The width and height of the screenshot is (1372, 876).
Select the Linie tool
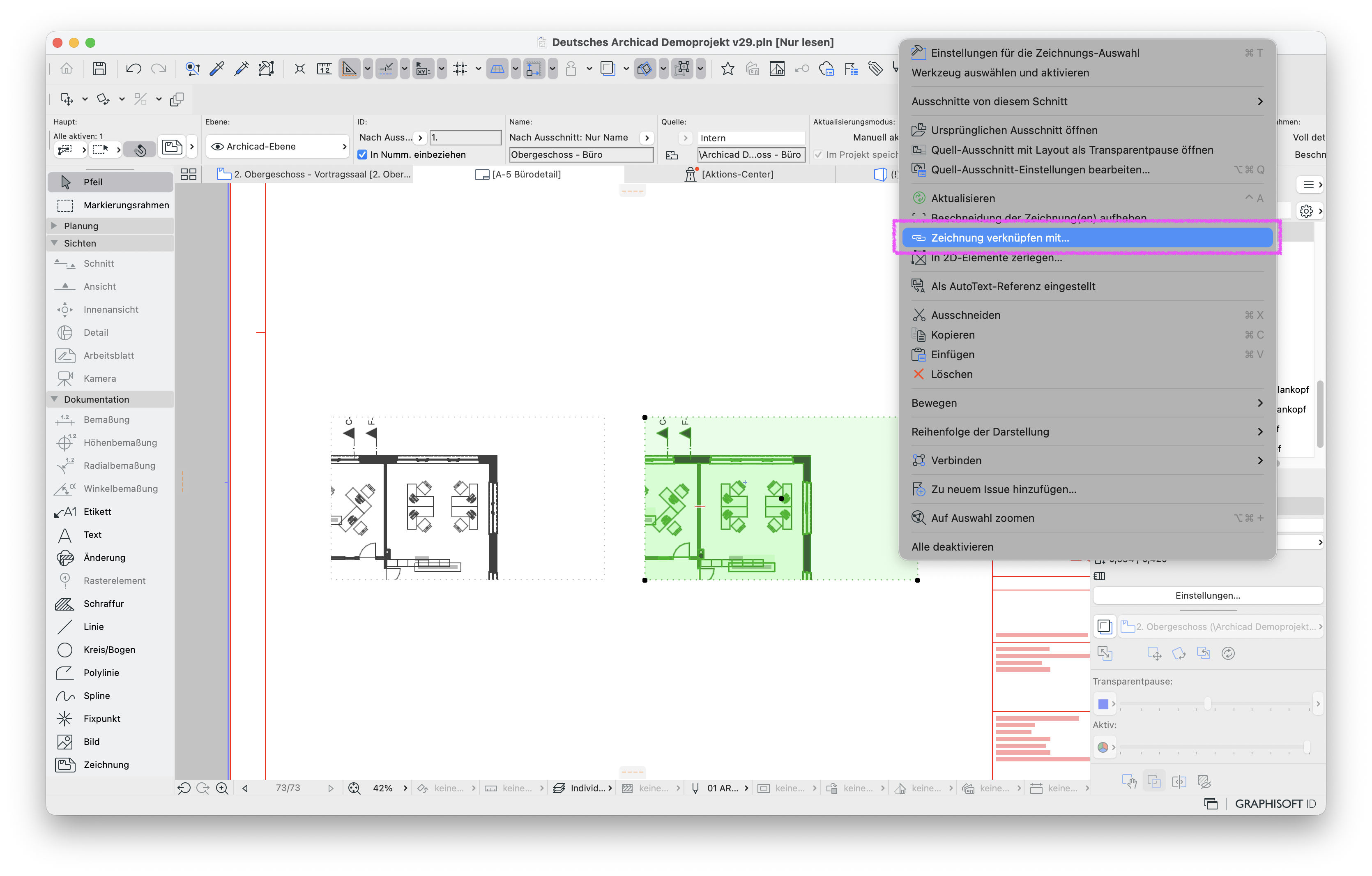click(110, 626)
